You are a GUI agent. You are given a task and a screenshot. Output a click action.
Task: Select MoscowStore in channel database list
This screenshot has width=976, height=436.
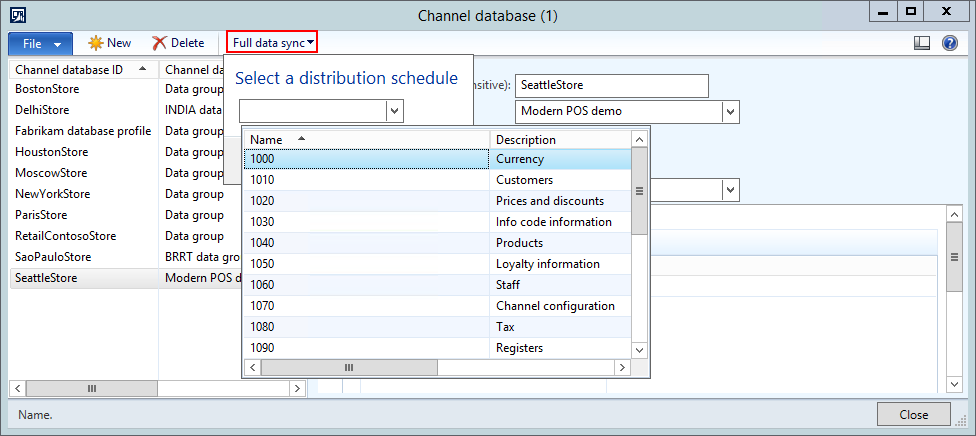click(83, 173)
